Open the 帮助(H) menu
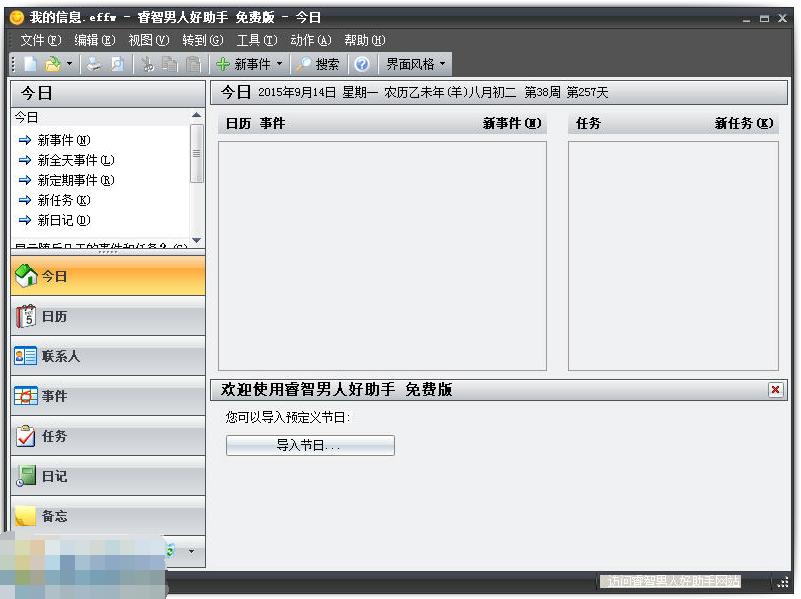The height and width of the screenshot is (599, 801). [x=365, y=40]
